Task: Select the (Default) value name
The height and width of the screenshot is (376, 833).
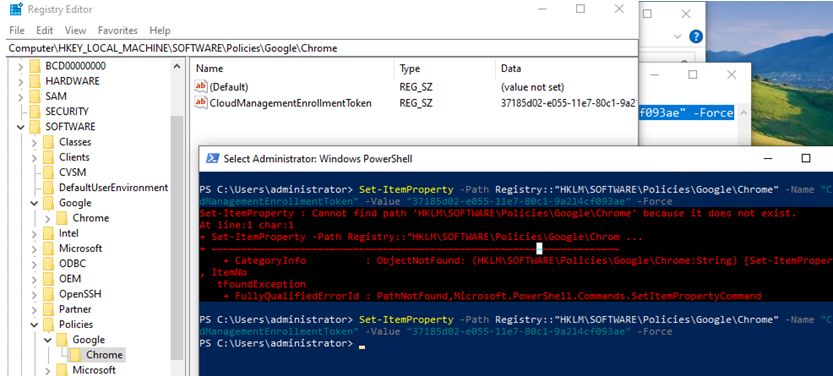Action: click(229, 87)
